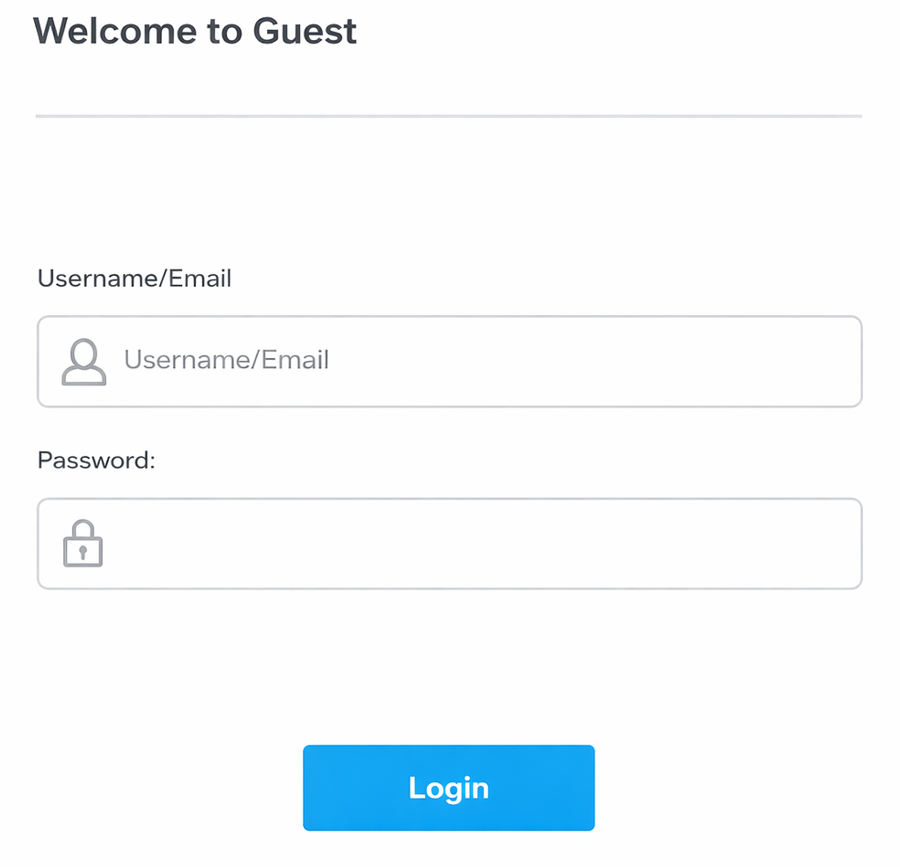The height and width of the screenshot is (867, 900).
Task: Click the Welcome to Guest heading
Action: pos(195,31)
